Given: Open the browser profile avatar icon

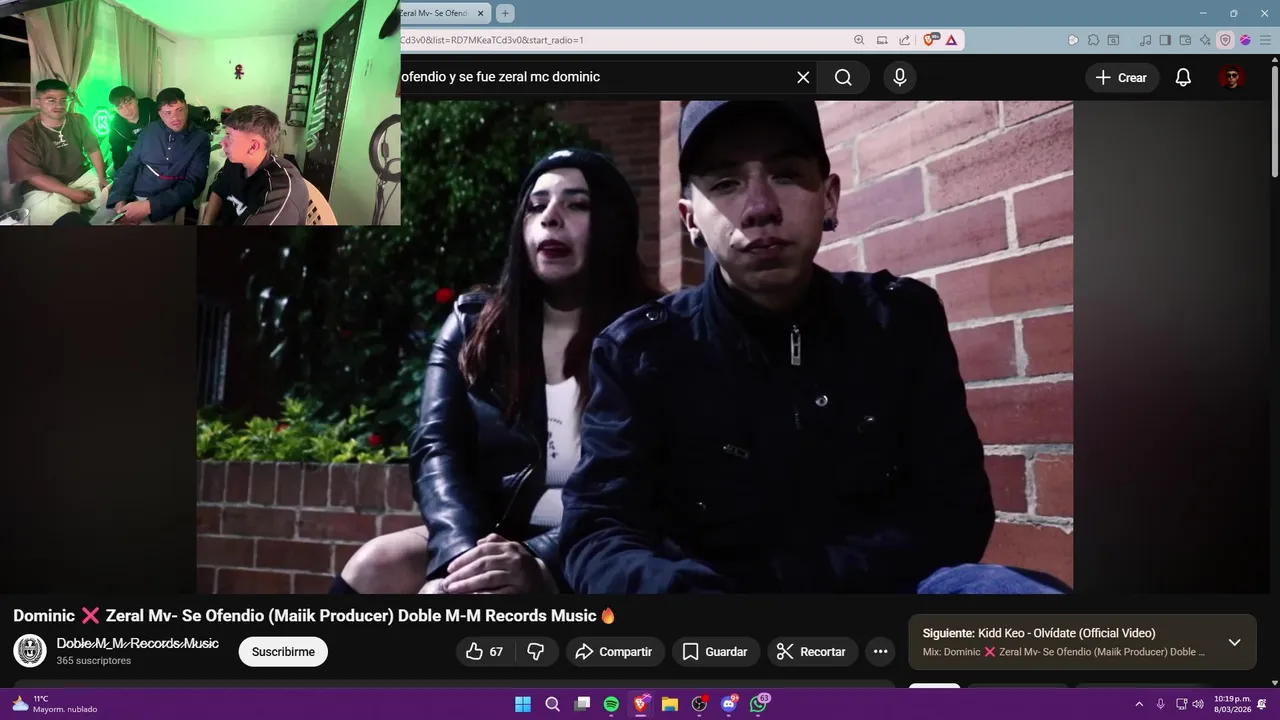Looking at the screenshot, I should (1245, 40).
